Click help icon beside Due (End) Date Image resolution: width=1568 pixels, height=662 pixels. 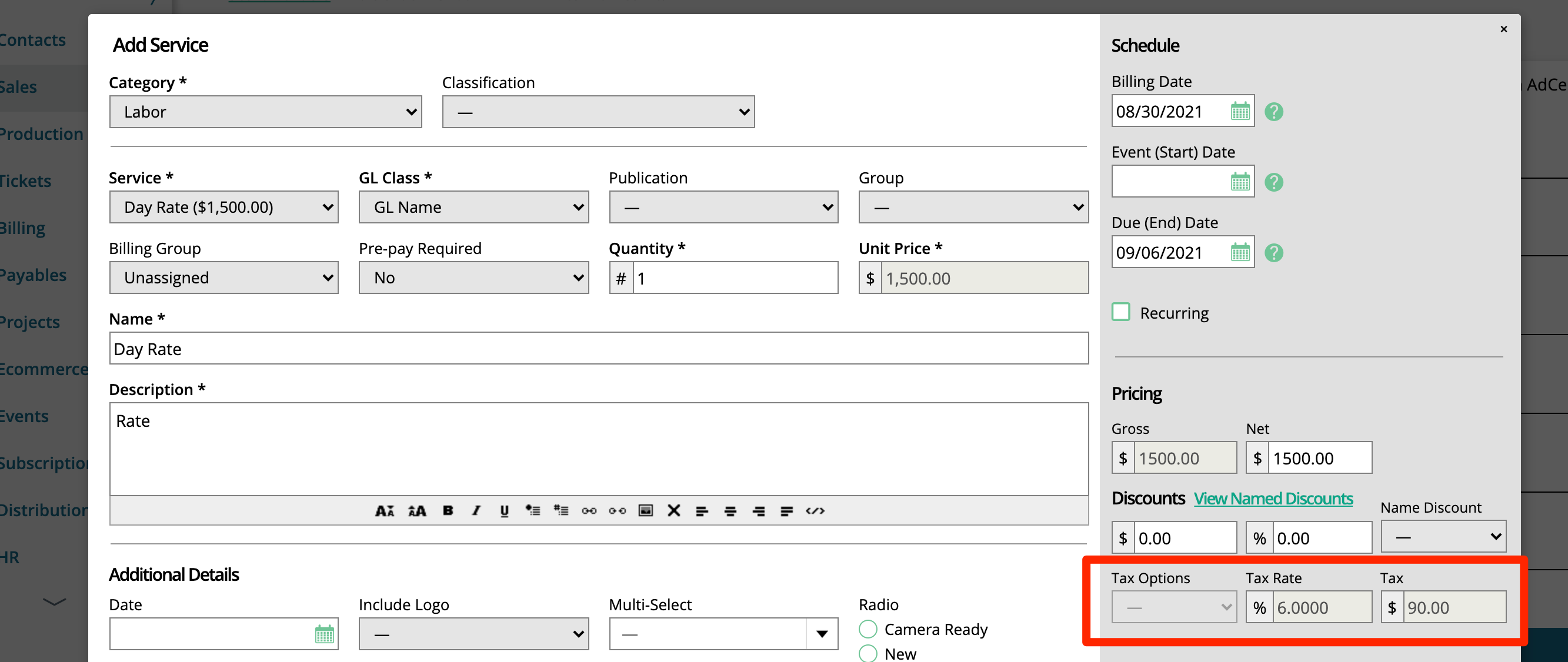click(1273, 252)
